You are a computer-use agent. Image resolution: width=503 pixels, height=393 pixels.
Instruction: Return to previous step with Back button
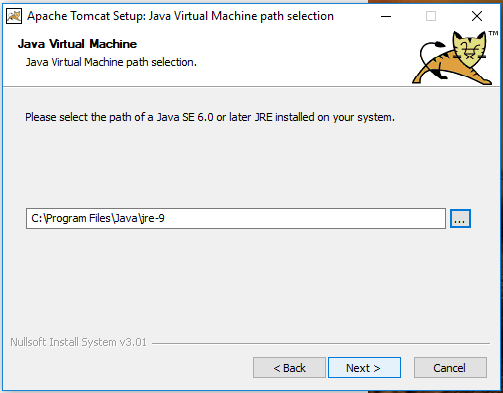tap(289, 368)
